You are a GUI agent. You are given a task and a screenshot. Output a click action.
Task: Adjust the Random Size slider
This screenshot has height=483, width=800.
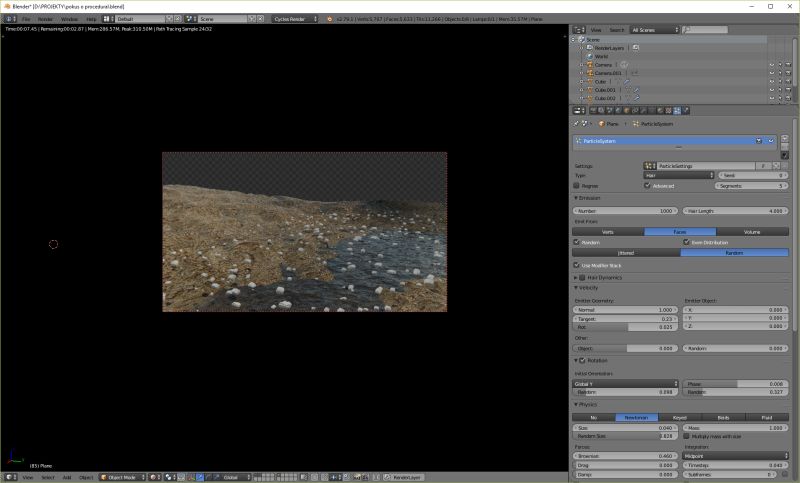(626, 437)
